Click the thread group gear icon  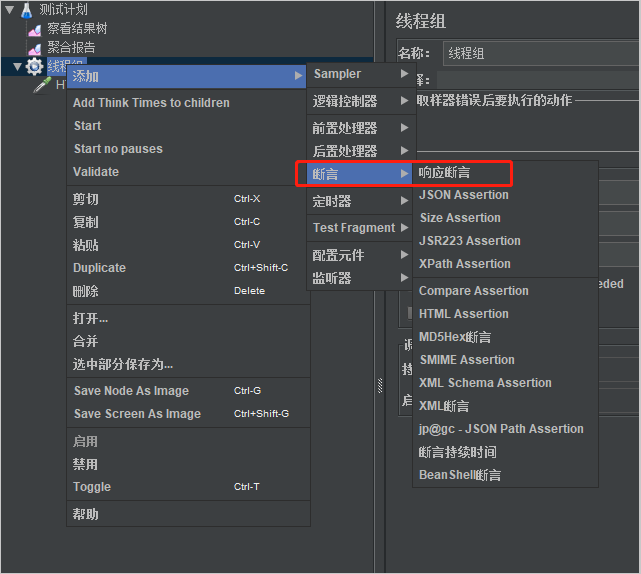point(34,67)
